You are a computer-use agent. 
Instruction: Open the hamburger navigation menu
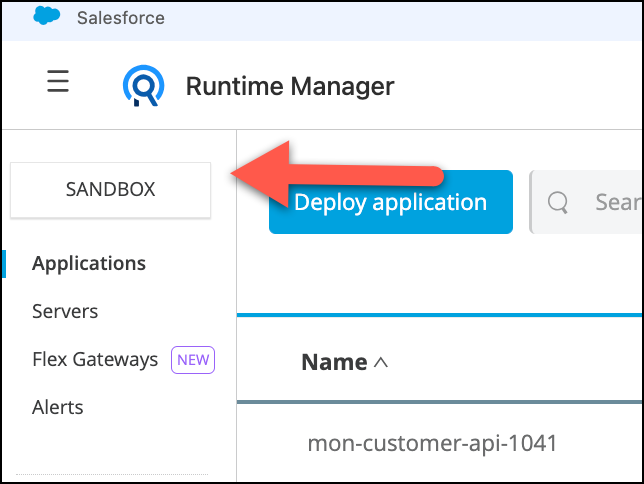[58, 82]
